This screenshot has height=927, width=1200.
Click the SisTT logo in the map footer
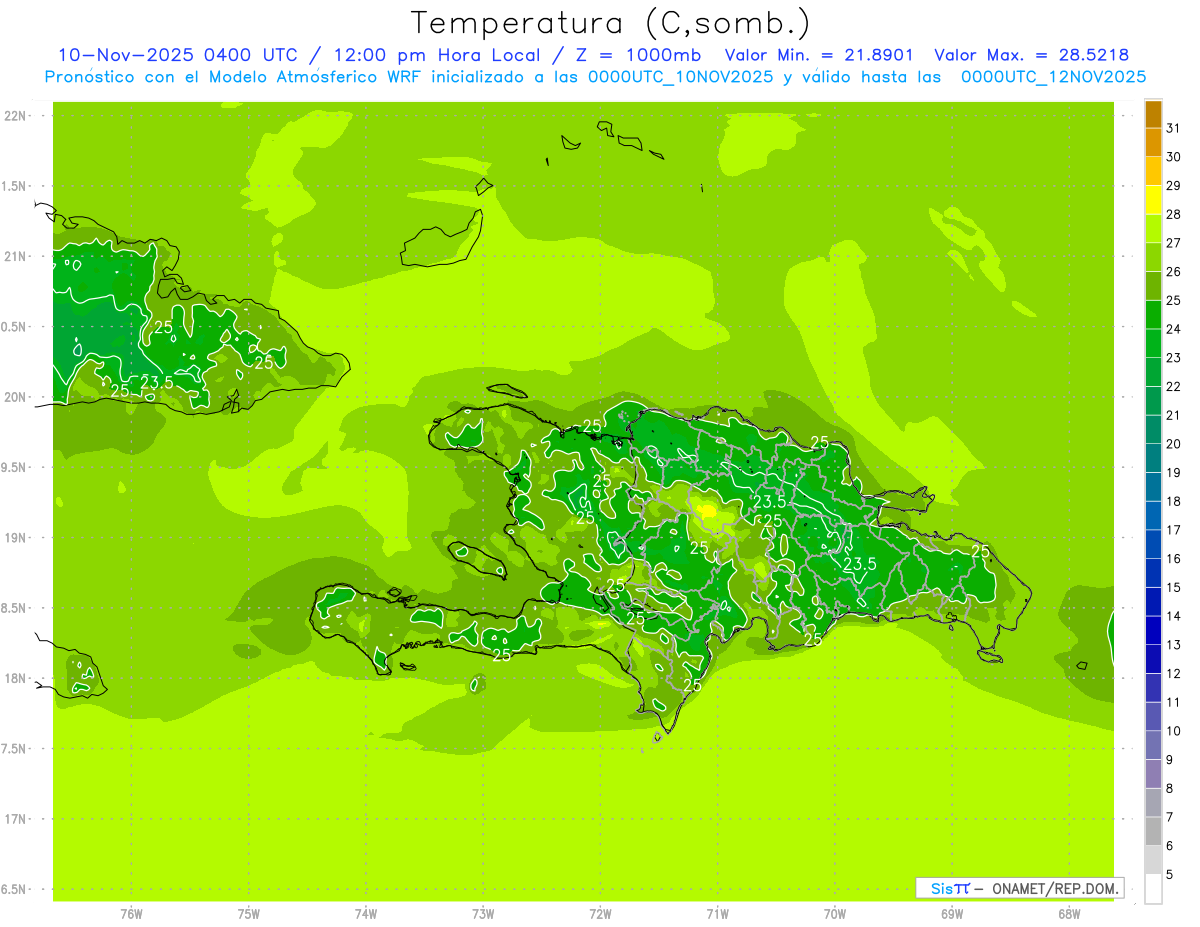coord(950,888)
